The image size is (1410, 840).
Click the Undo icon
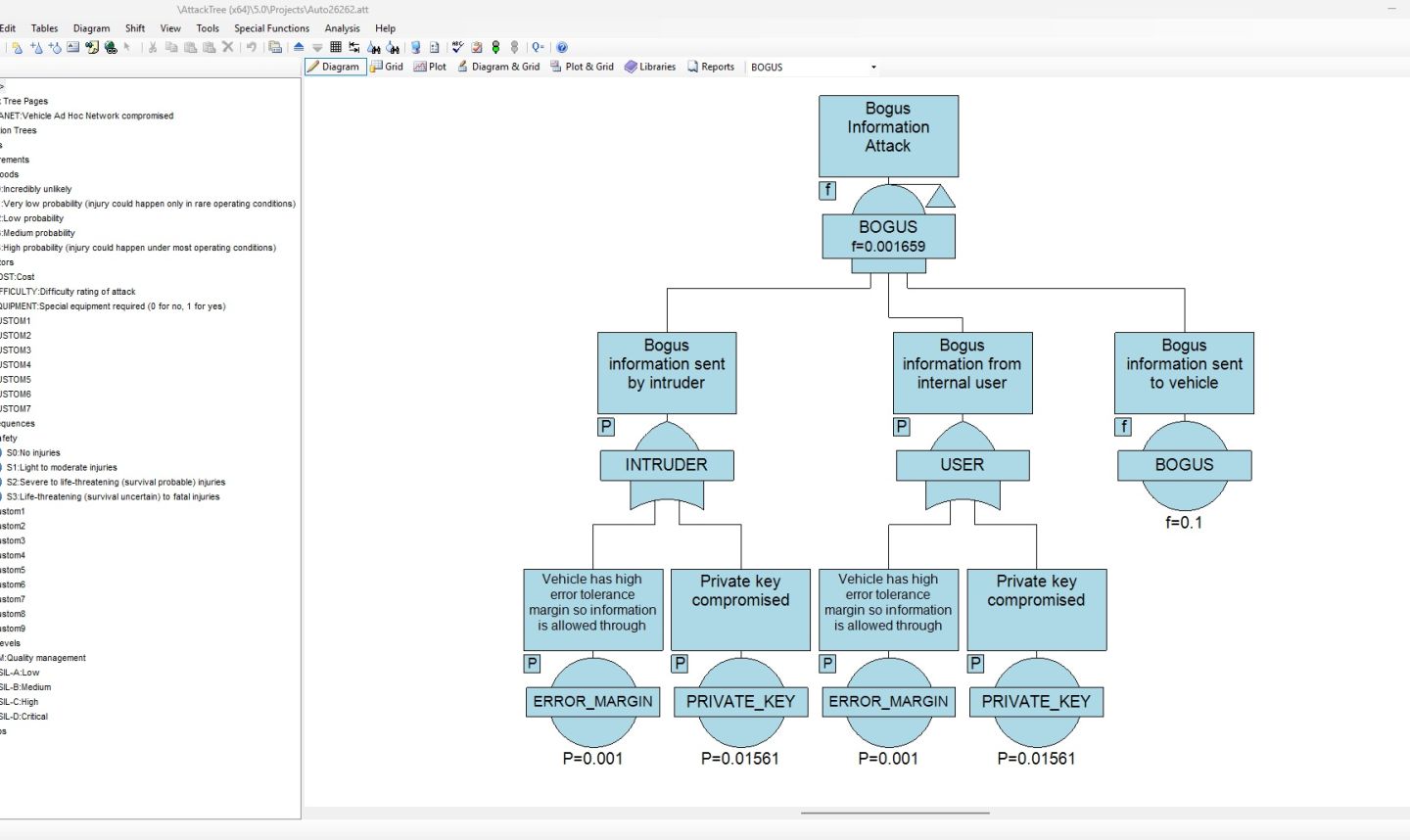pos(252,47)
